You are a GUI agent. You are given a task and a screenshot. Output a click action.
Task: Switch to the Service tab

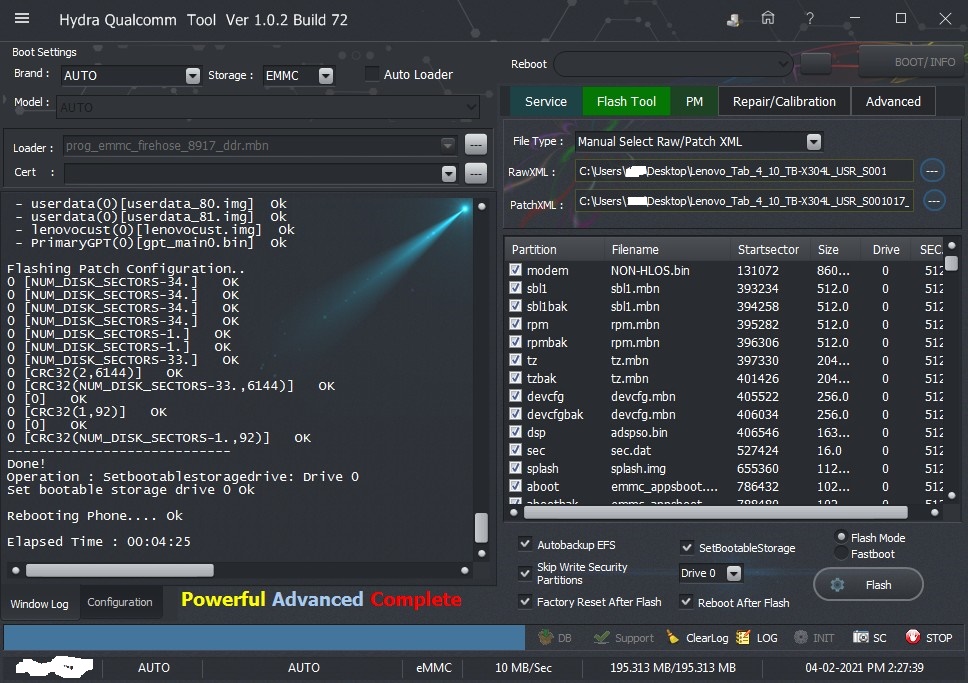pyautogui.click(x=546, y=101)
